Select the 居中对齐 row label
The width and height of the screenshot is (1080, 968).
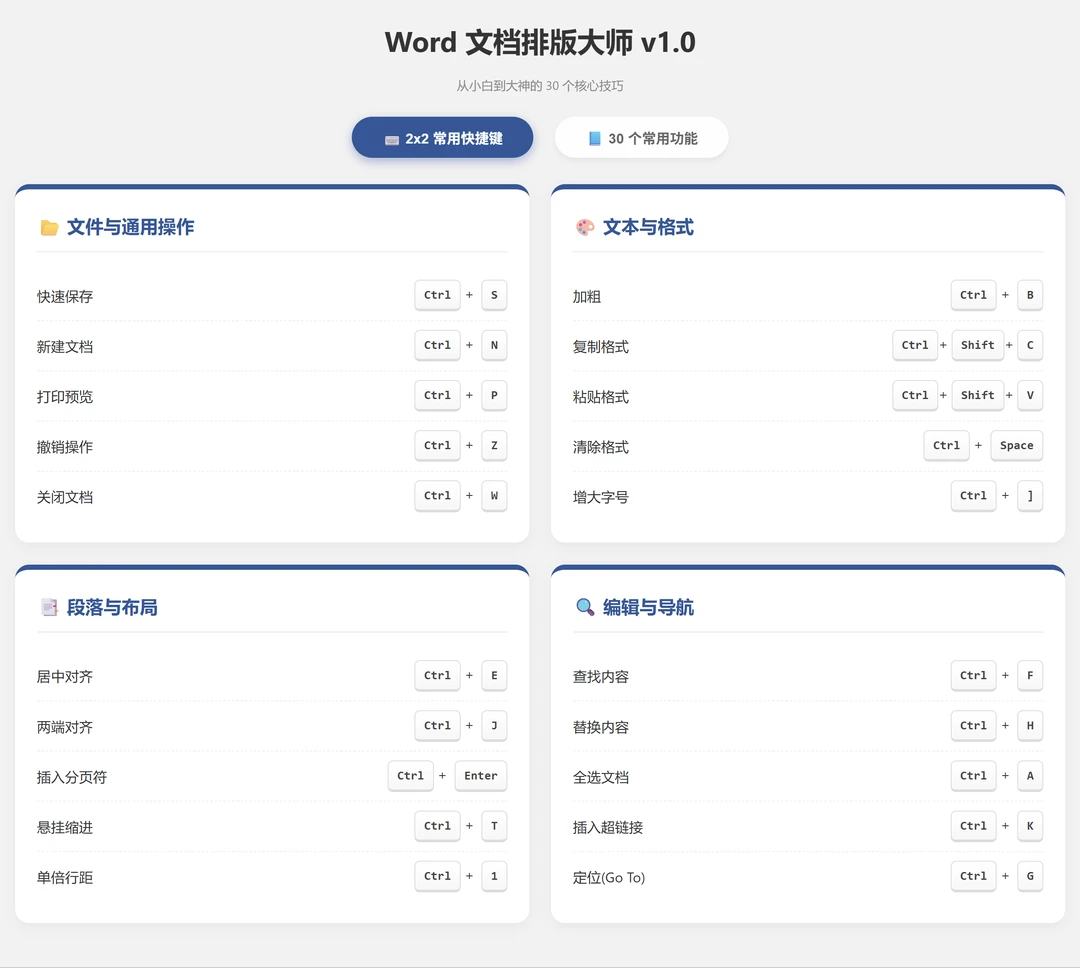tap(65, 677)
